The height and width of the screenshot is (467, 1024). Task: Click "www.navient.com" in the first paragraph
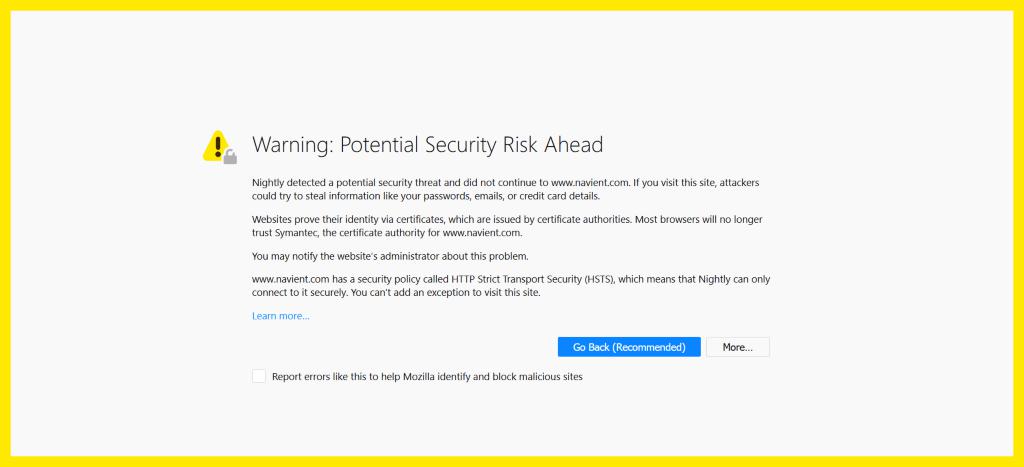(589, 183)
